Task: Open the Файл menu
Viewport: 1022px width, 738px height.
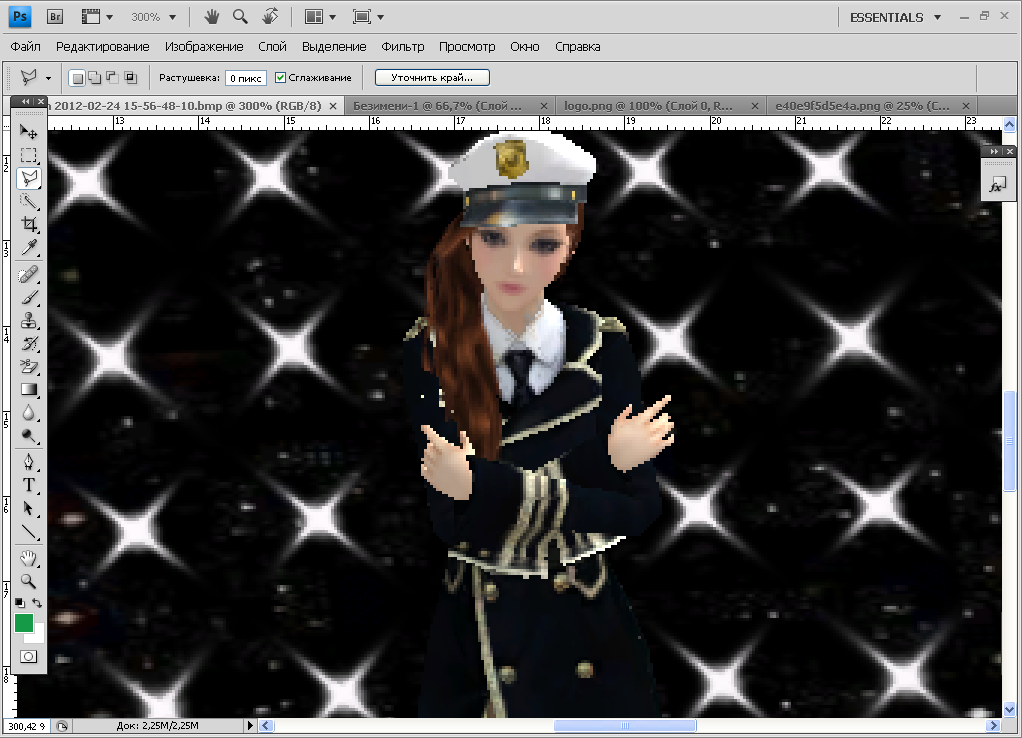Action: (25, 47)
